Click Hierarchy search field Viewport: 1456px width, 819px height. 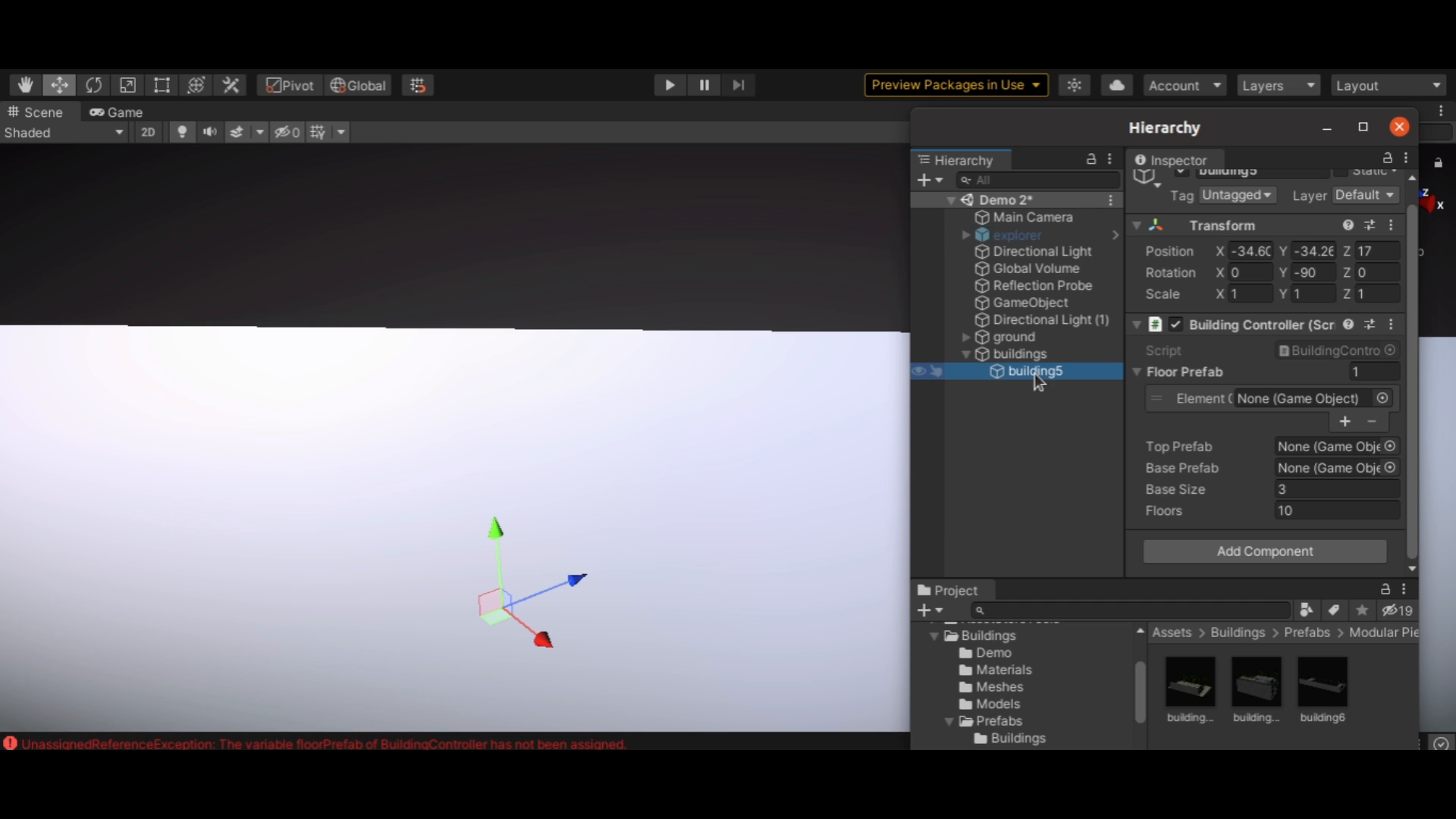coord(1037,180)
